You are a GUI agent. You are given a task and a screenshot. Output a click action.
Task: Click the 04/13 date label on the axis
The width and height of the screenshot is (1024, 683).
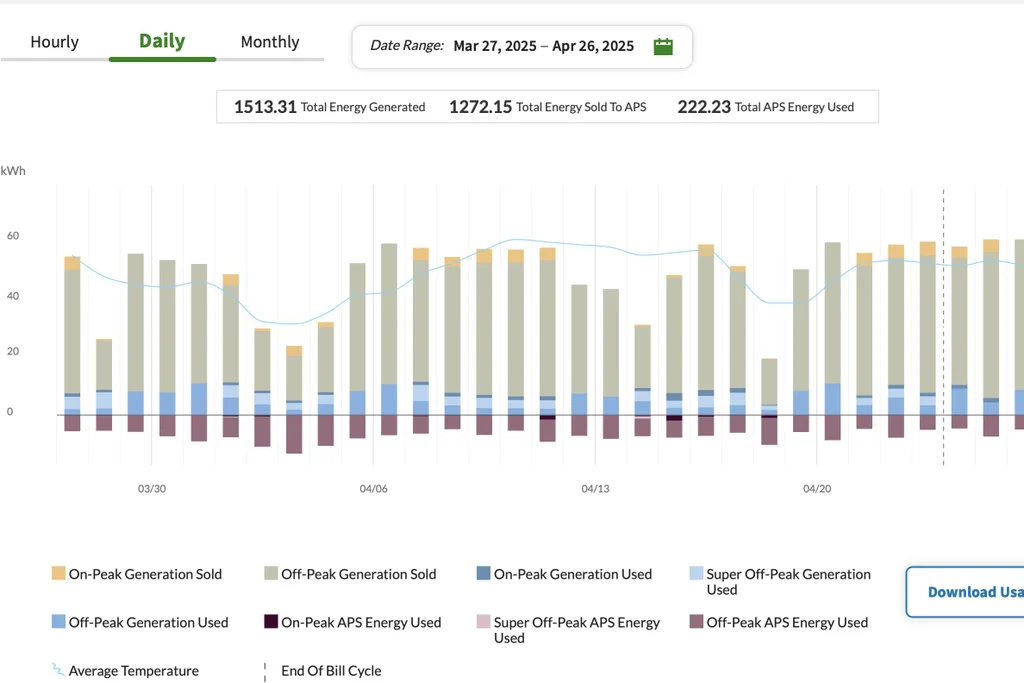click(595, 488)
